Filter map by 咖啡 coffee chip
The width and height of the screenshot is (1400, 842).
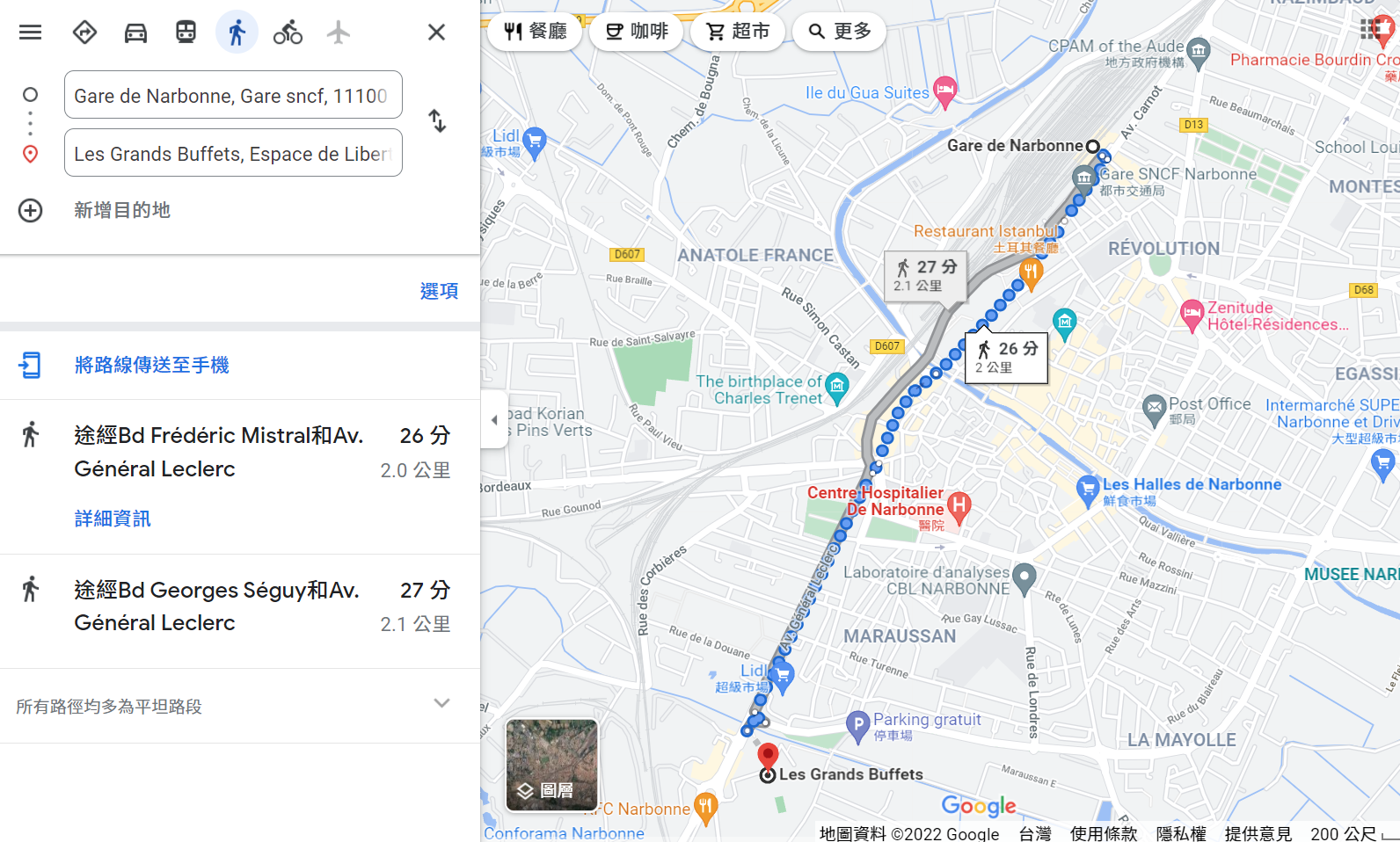[x=637, y=32]
